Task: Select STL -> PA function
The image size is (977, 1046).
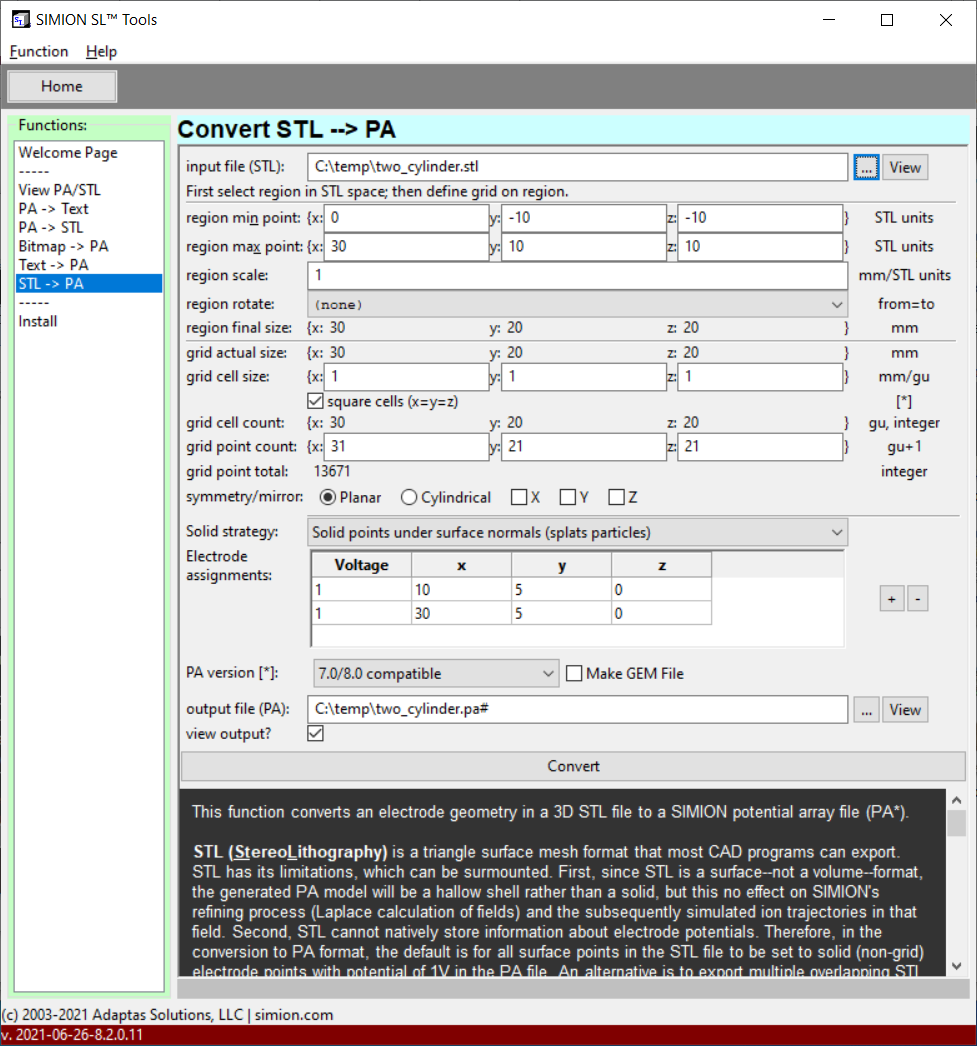Action: click(89, 284)
